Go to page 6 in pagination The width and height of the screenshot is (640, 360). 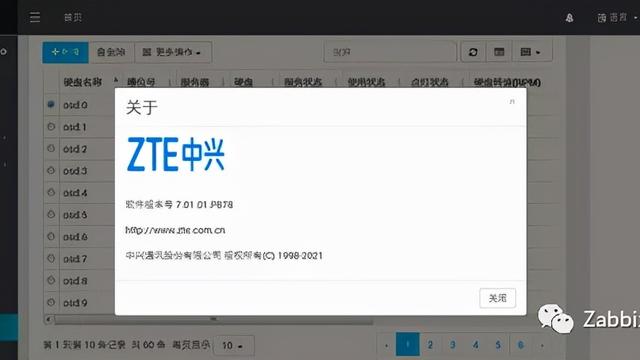521,345
